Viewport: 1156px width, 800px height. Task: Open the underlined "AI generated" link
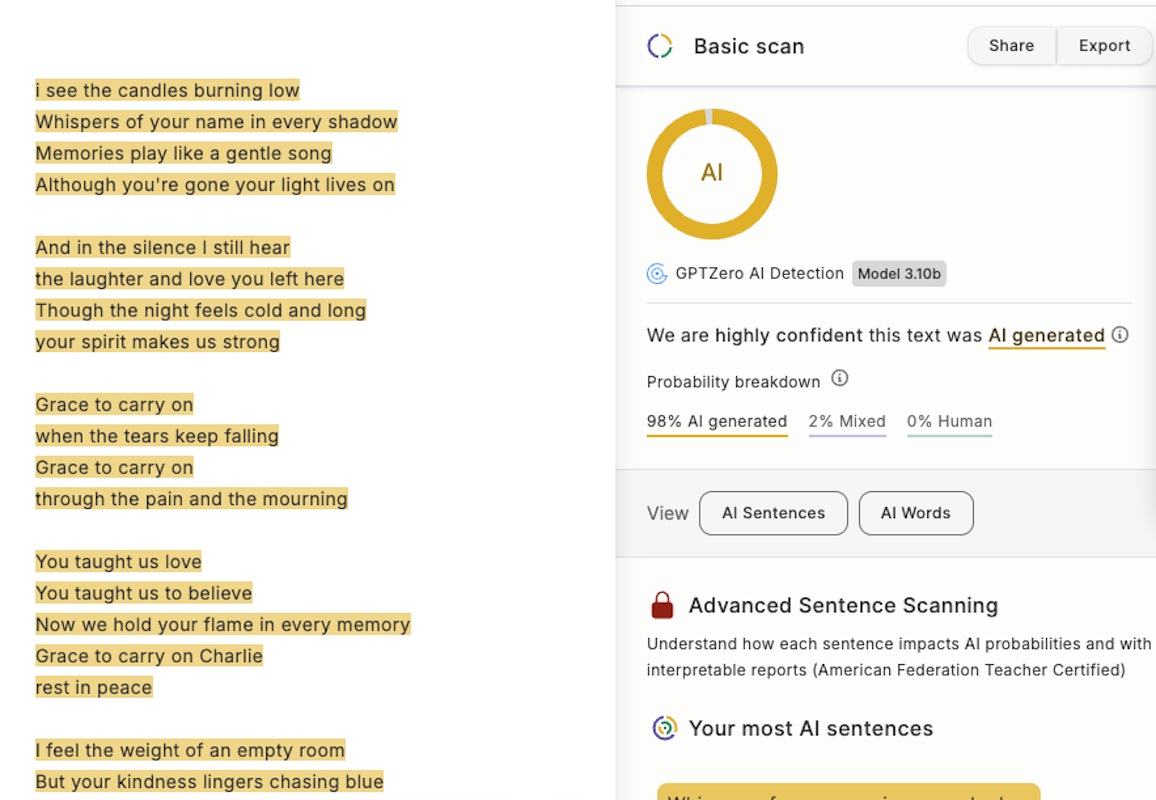tap(1046, 335)
